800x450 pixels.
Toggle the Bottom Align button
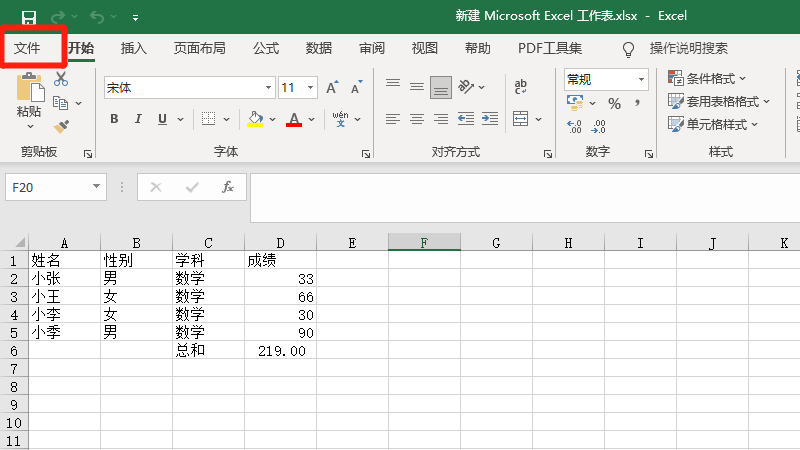pos(441,88)
